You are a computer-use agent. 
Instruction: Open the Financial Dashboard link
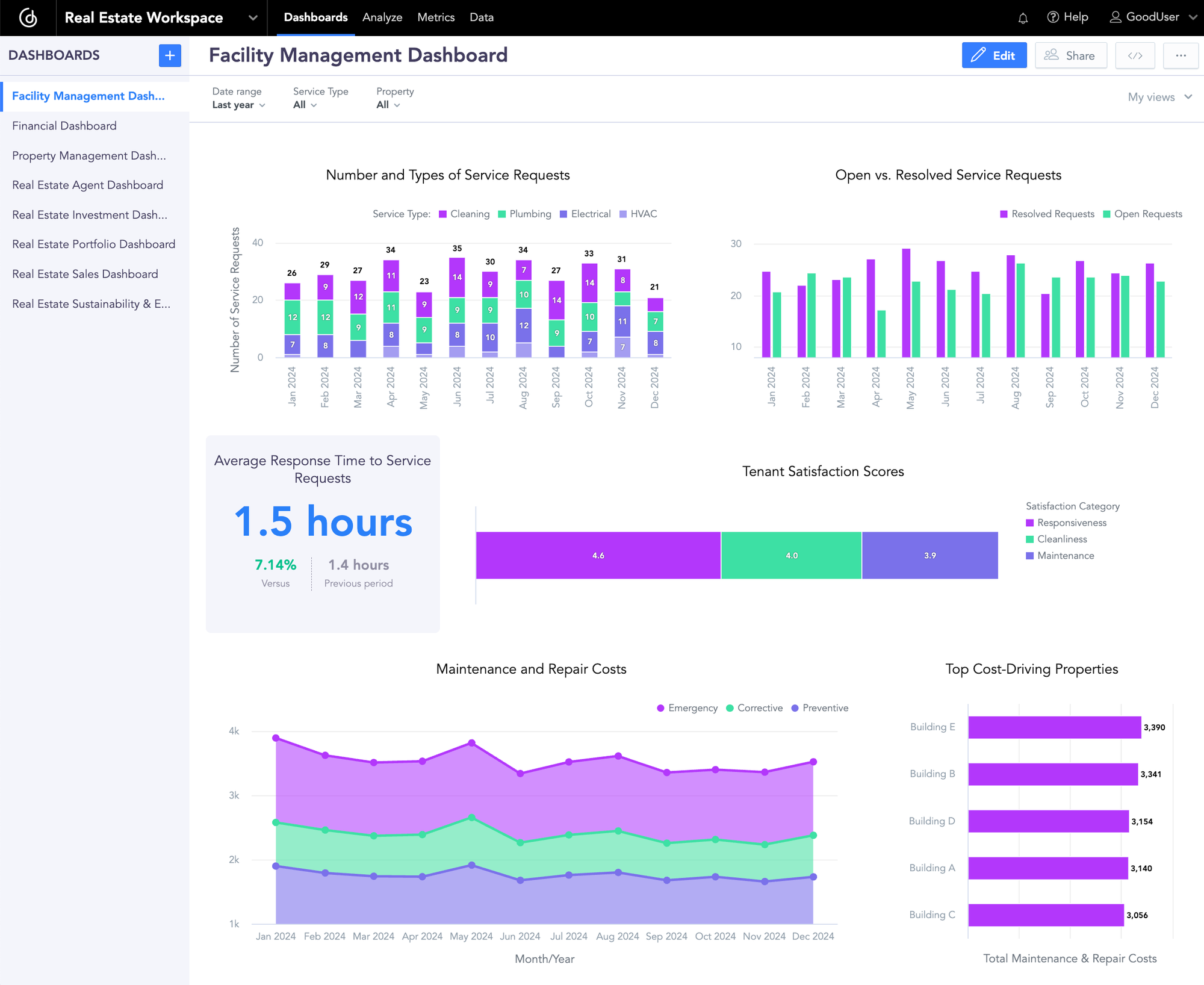[64, 126]
